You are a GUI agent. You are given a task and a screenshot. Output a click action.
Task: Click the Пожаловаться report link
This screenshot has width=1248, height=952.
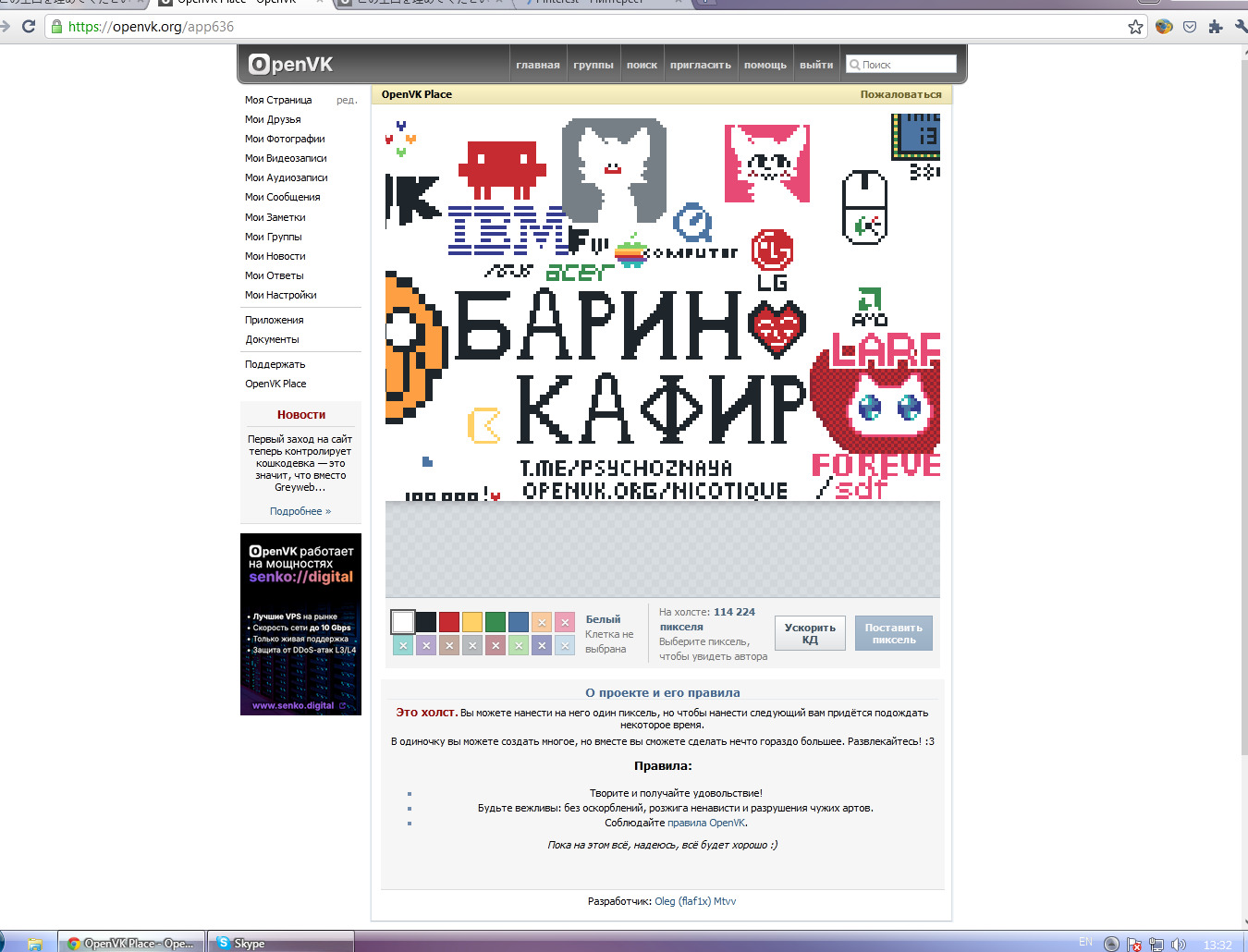click(x=901, y=94)
